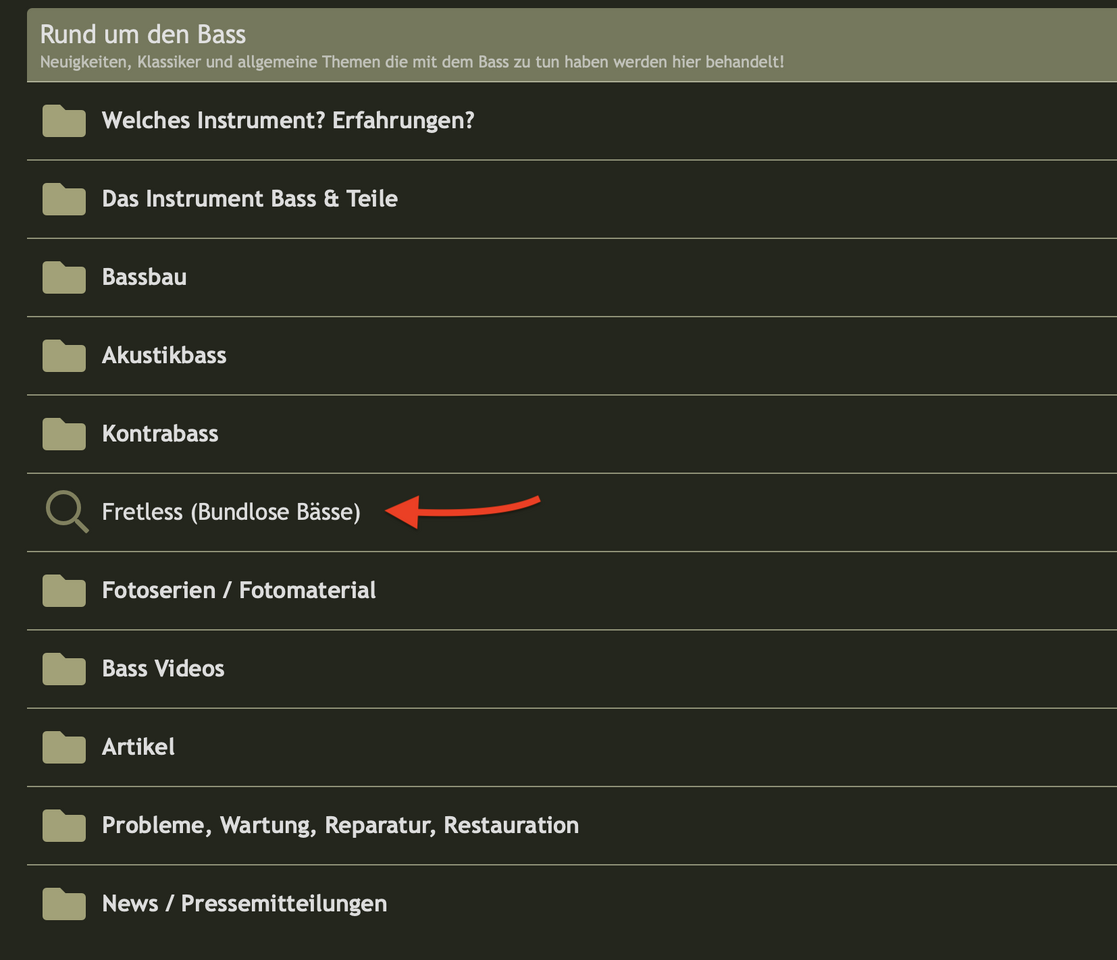Click folder icon beside Probleme, Wartung, Reparatur
The image size is (1117, 960).
pyautogui.click(x=64, y=825)
